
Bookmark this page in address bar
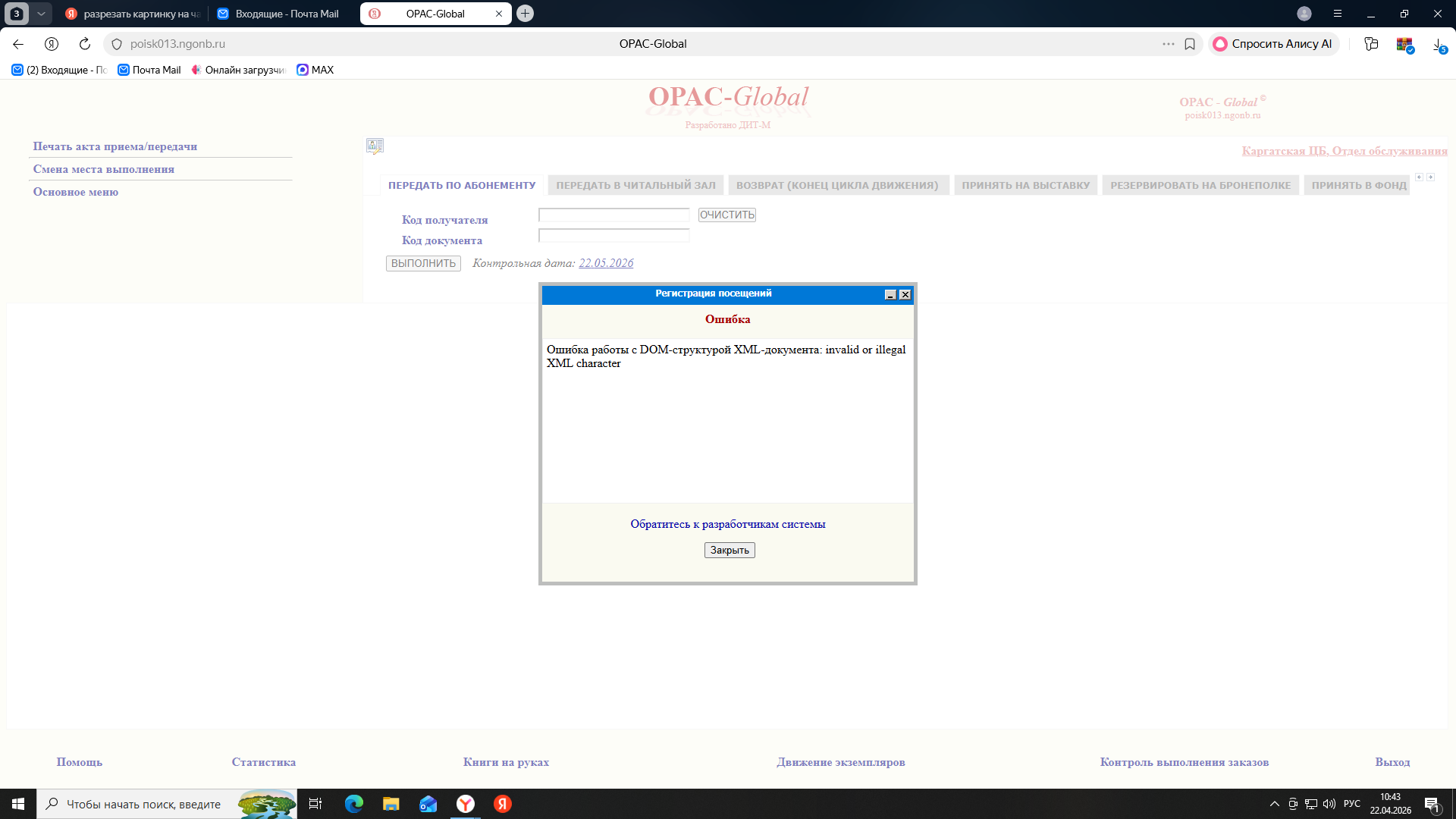1190,44
